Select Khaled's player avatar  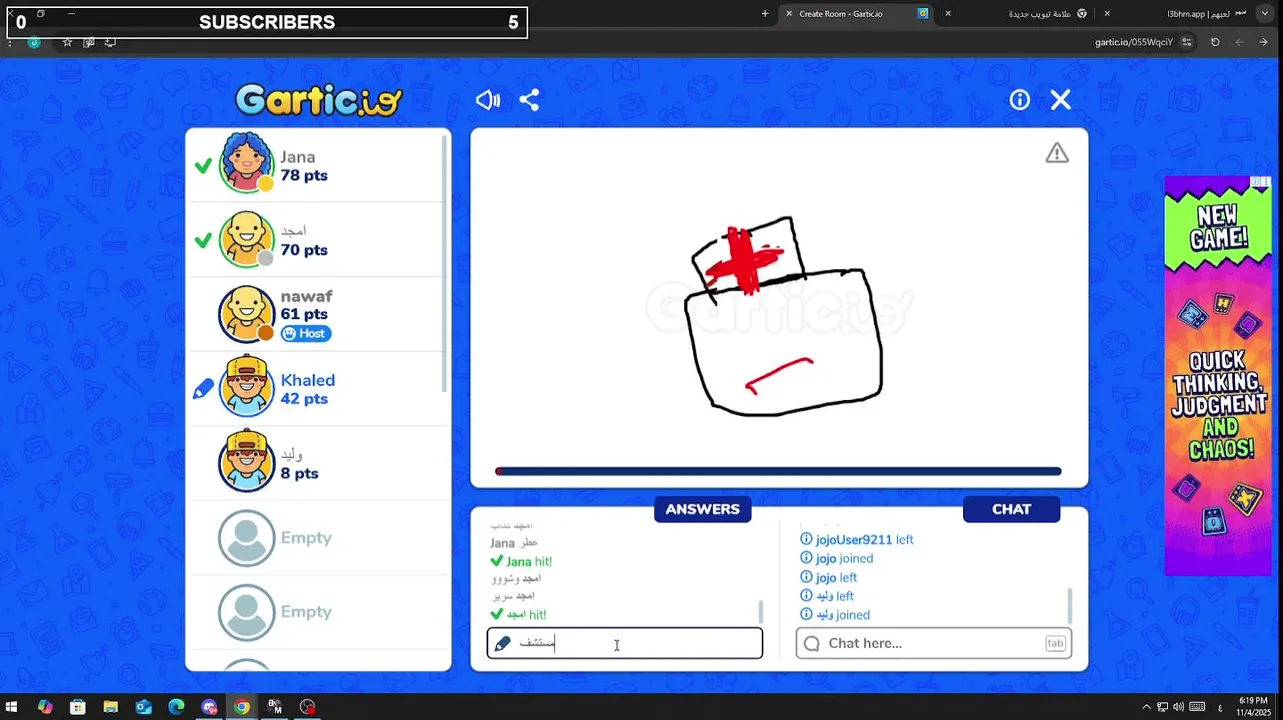(x=246, y=388)
